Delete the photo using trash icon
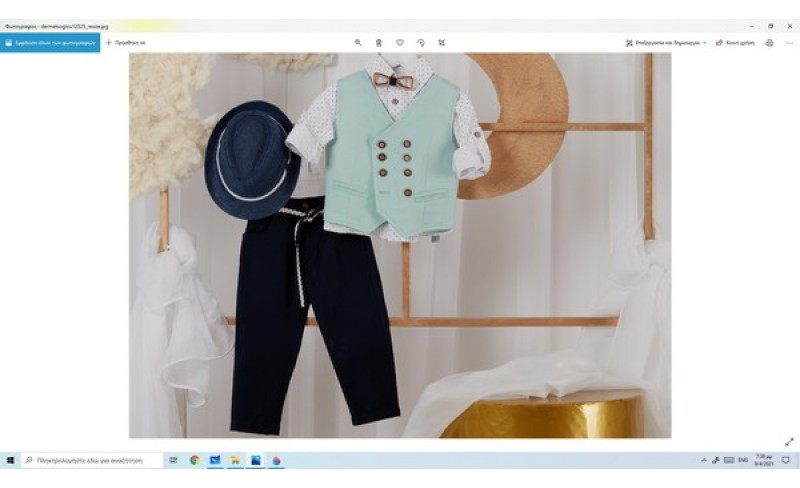The height and width of the screenshot is (488, 800). pos(379,43)
